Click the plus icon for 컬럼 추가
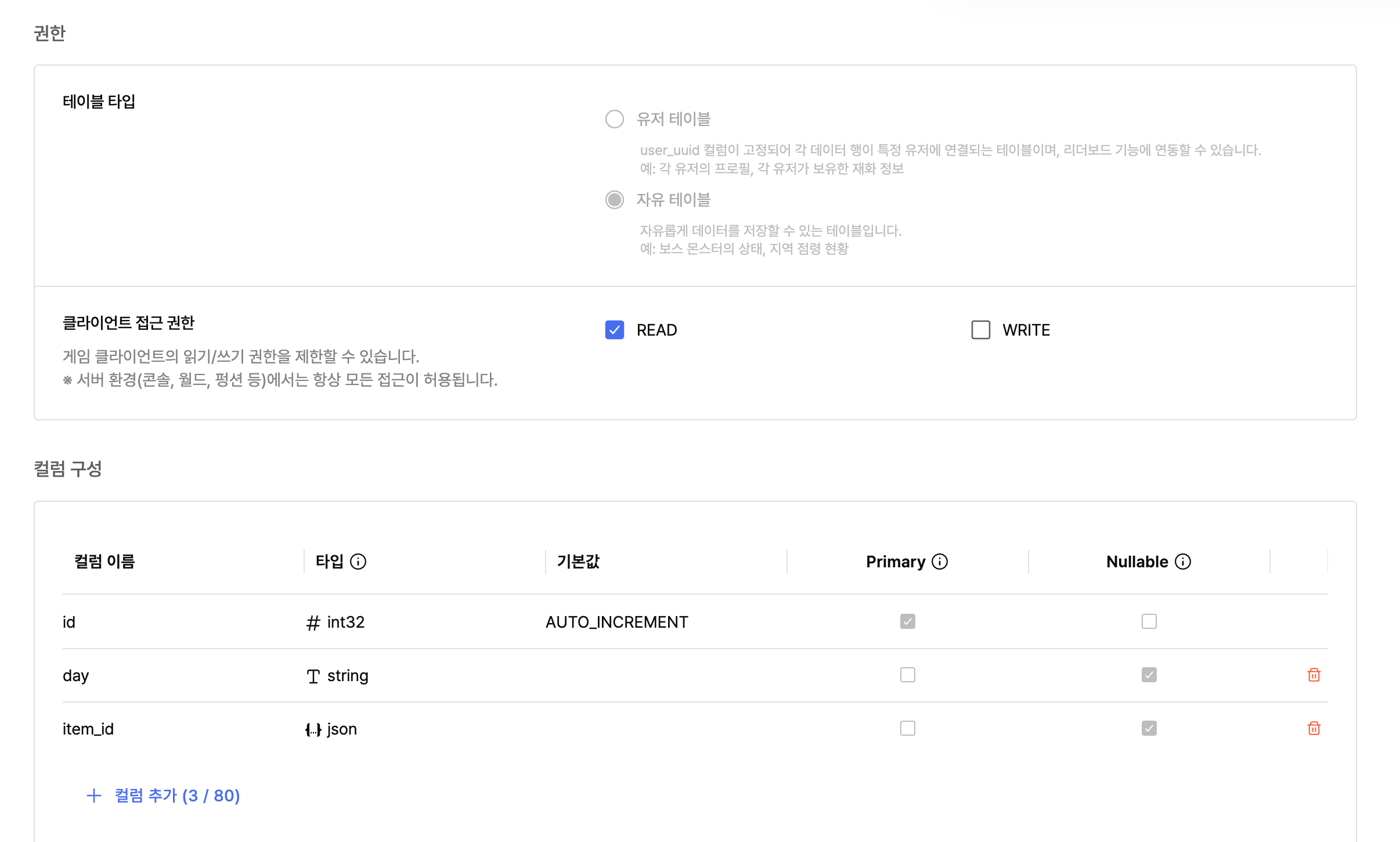 [x=94, y=796]
